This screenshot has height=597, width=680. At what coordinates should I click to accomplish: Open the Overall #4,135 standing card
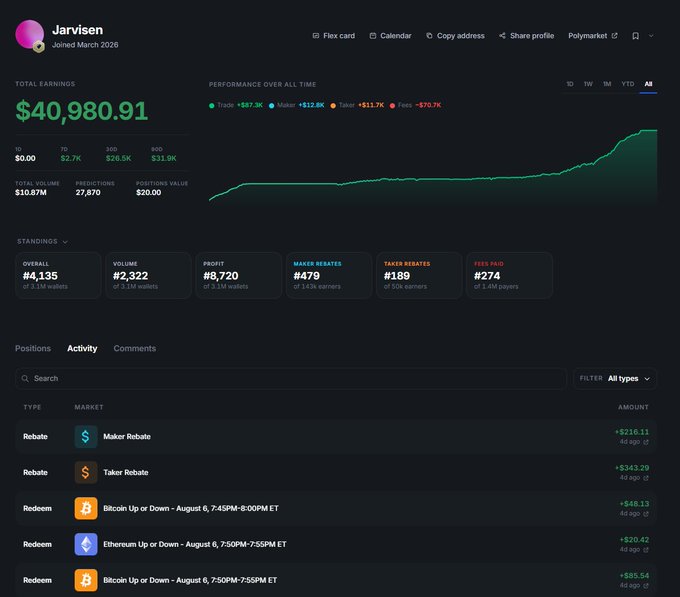[x=58, y=275]
